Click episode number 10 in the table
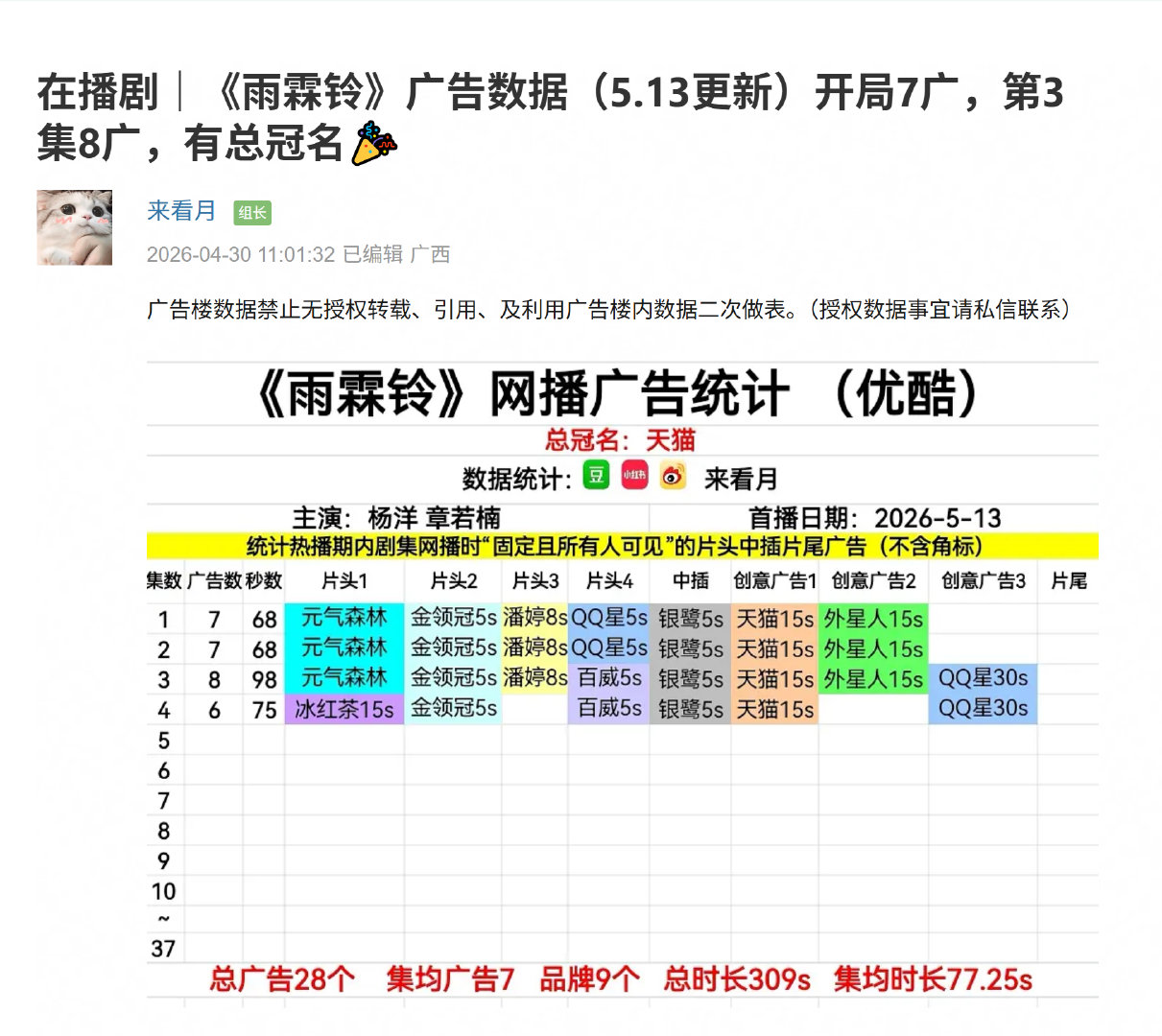 (164, 891)
